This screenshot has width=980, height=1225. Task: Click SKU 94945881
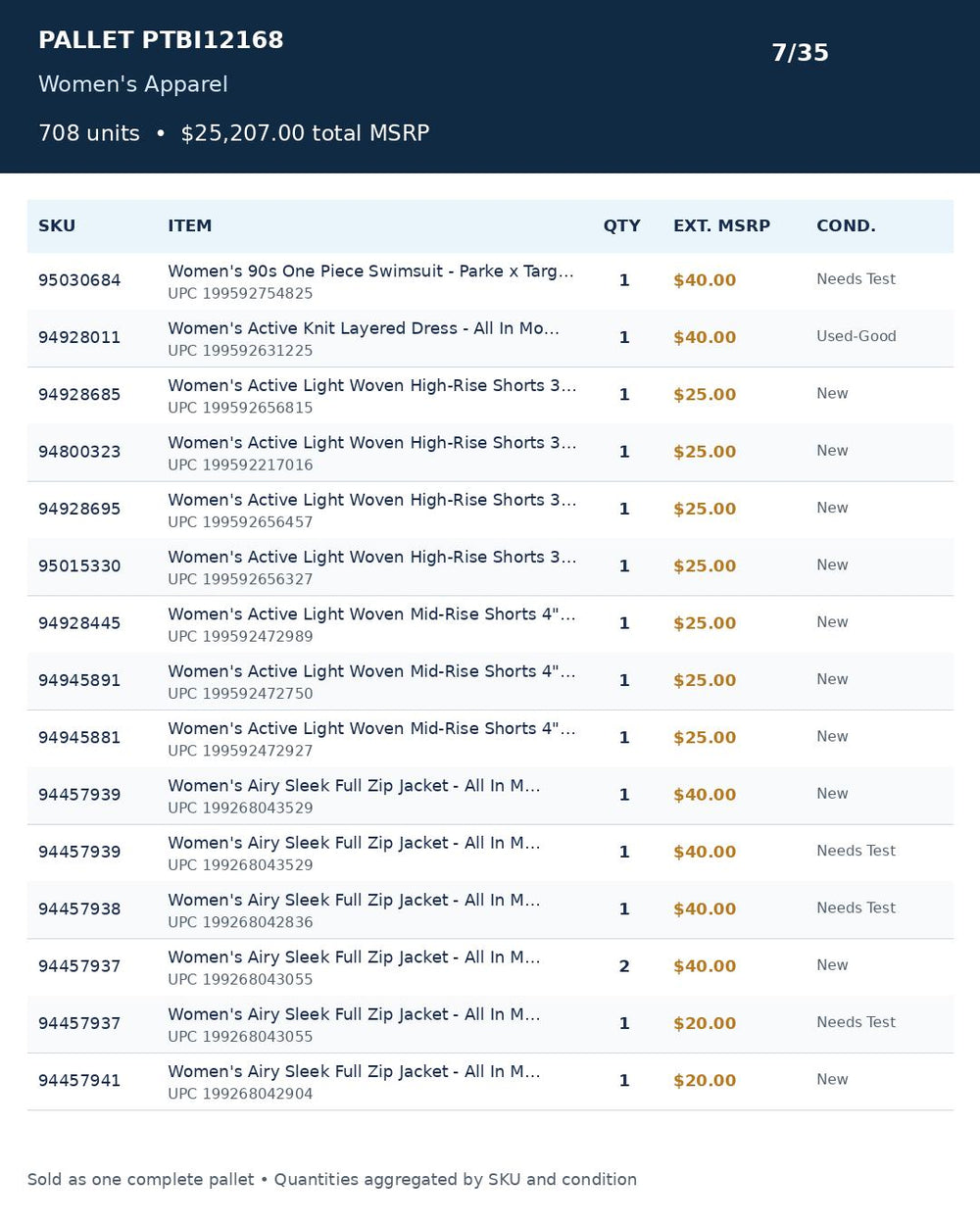(x=79, y=738)
